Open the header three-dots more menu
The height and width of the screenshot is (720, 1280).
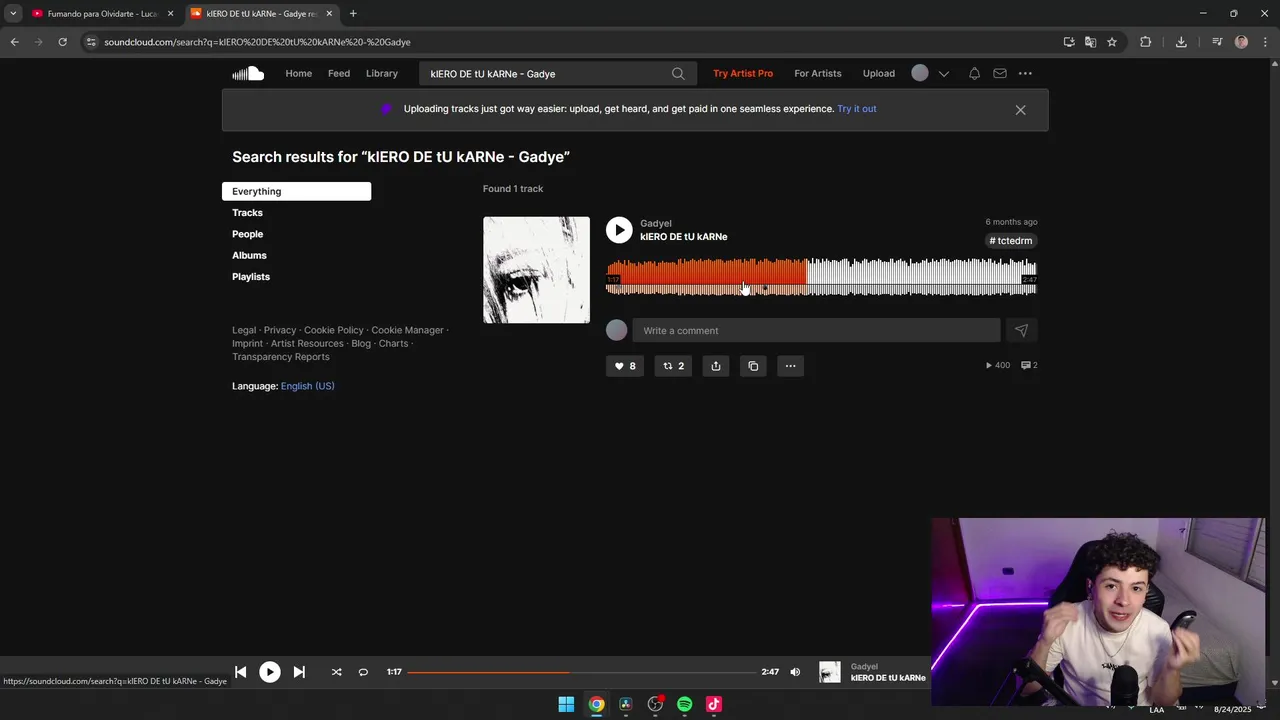tap(1025, 73)
